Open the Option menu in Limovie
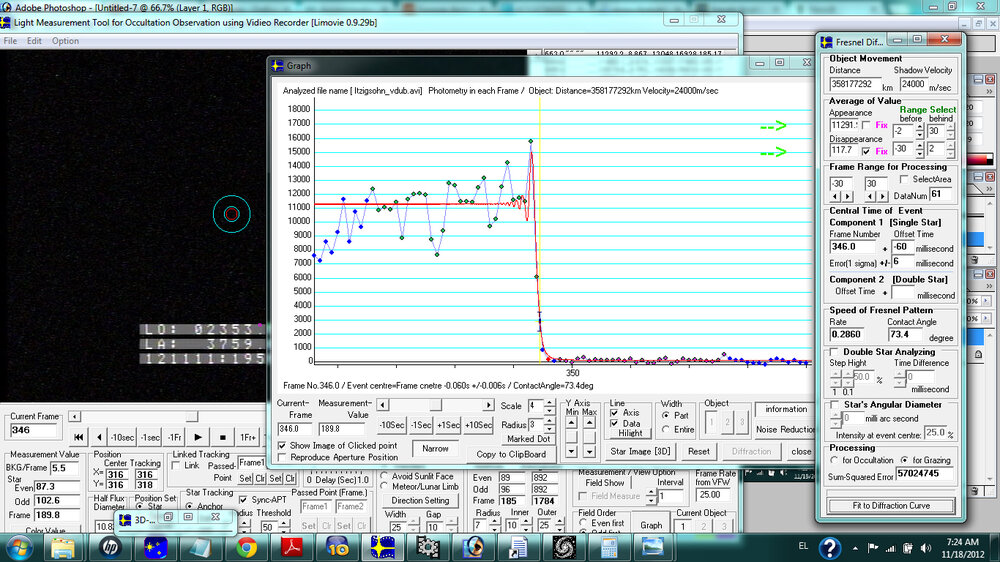1000x562 pixels. click(x=65, y=41)
